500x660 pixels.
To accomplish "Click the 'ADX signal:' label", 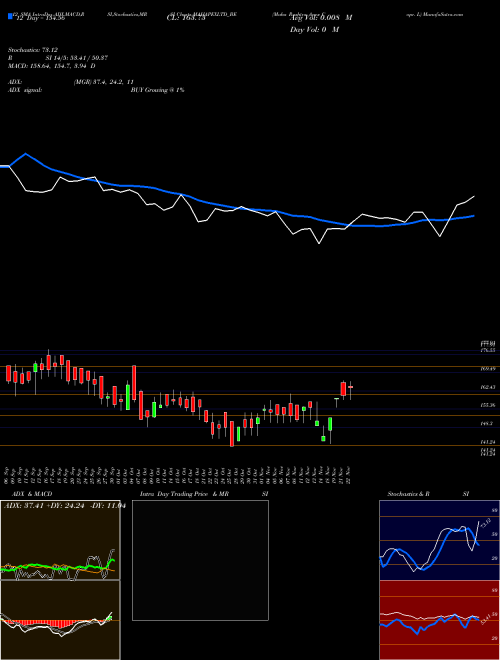I will click(25, 90).
